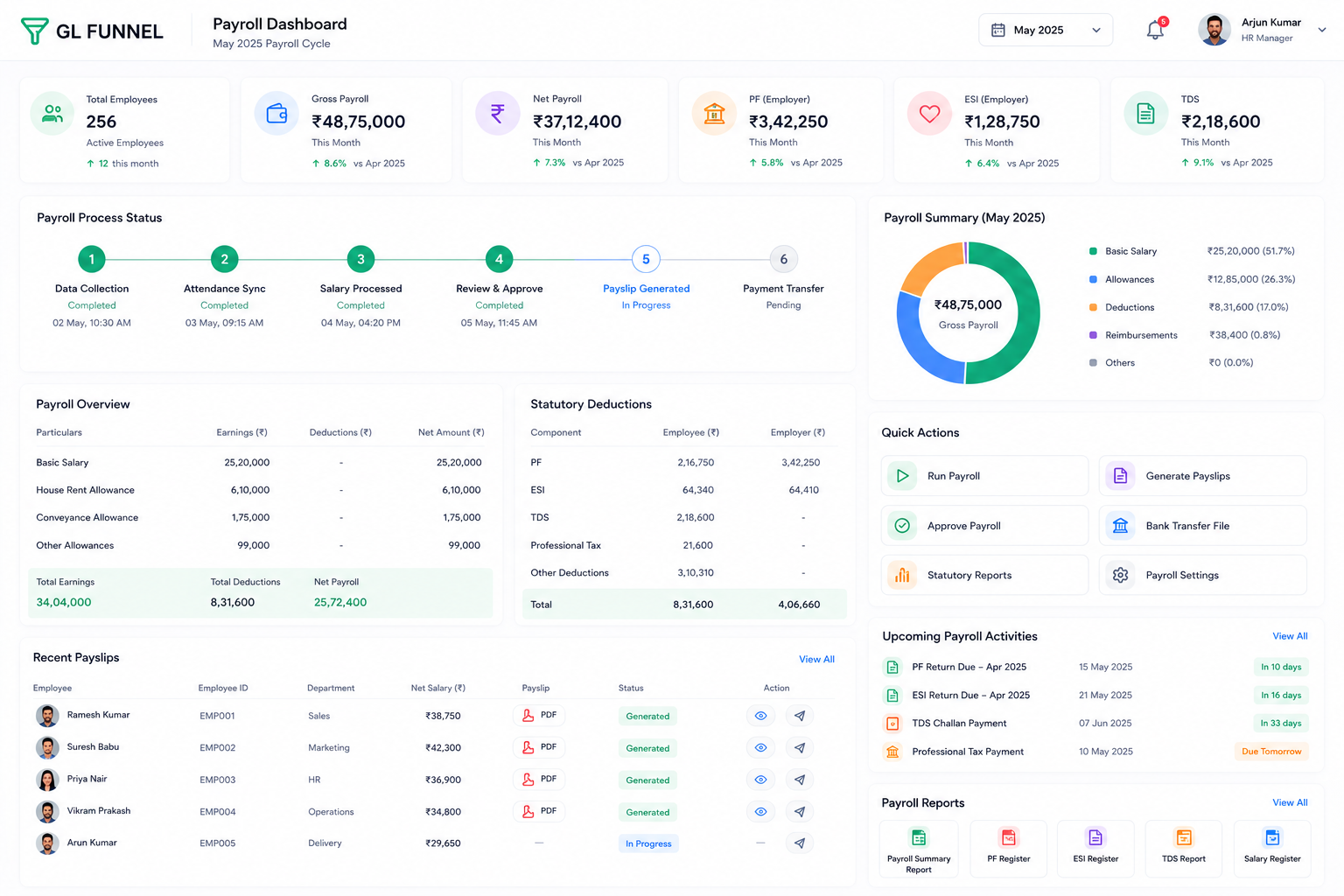Open the Payroll Summary Report
Image resolution: width=1344 pixels, height=896 pixels.
coord(919,849)
